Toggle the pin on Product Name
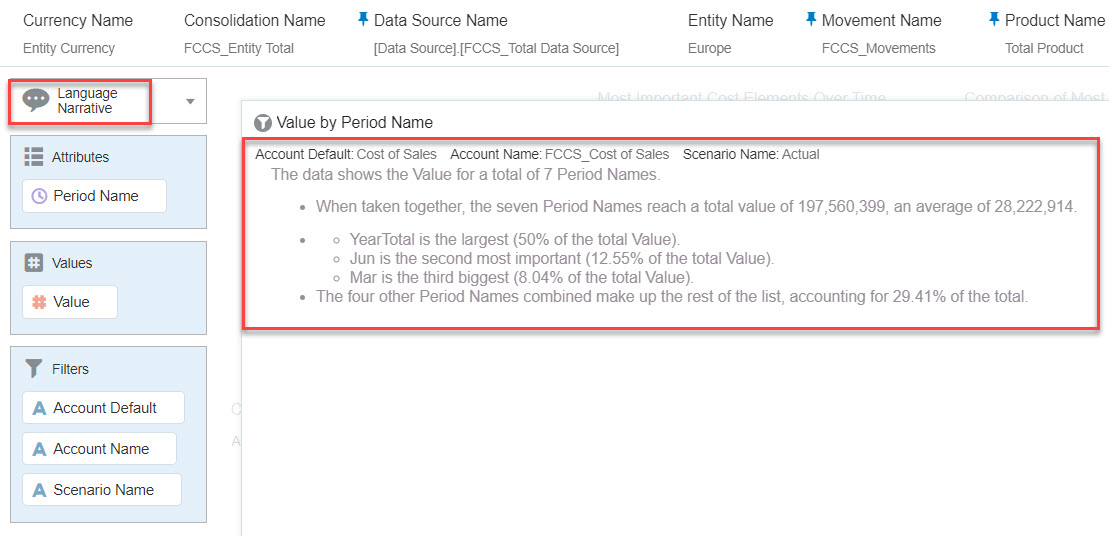The image size is (1109, 536). point(994,20)
